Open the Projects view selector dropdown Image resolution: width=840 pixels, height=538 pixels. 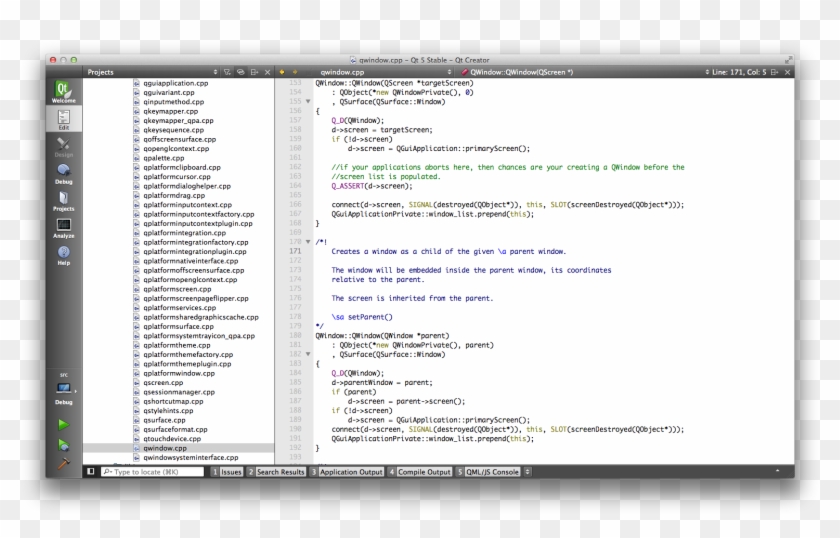[152, 72]
